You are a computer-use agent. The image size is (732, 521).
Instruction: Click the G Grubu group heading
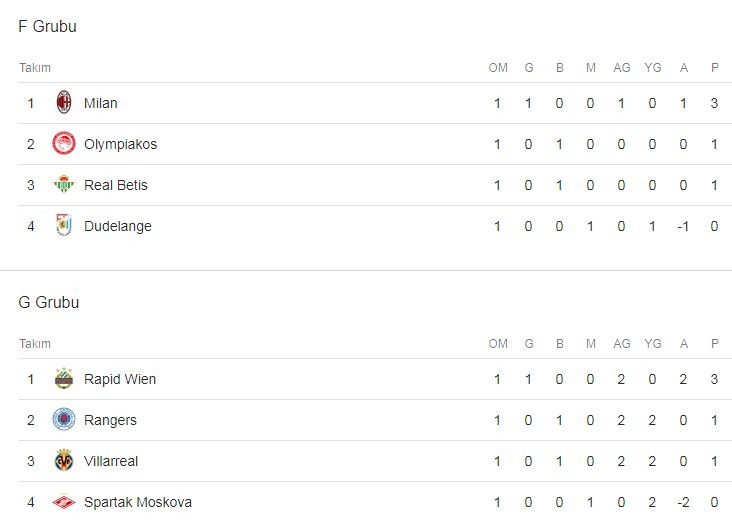pyautogui.click(x=48, y=302)
